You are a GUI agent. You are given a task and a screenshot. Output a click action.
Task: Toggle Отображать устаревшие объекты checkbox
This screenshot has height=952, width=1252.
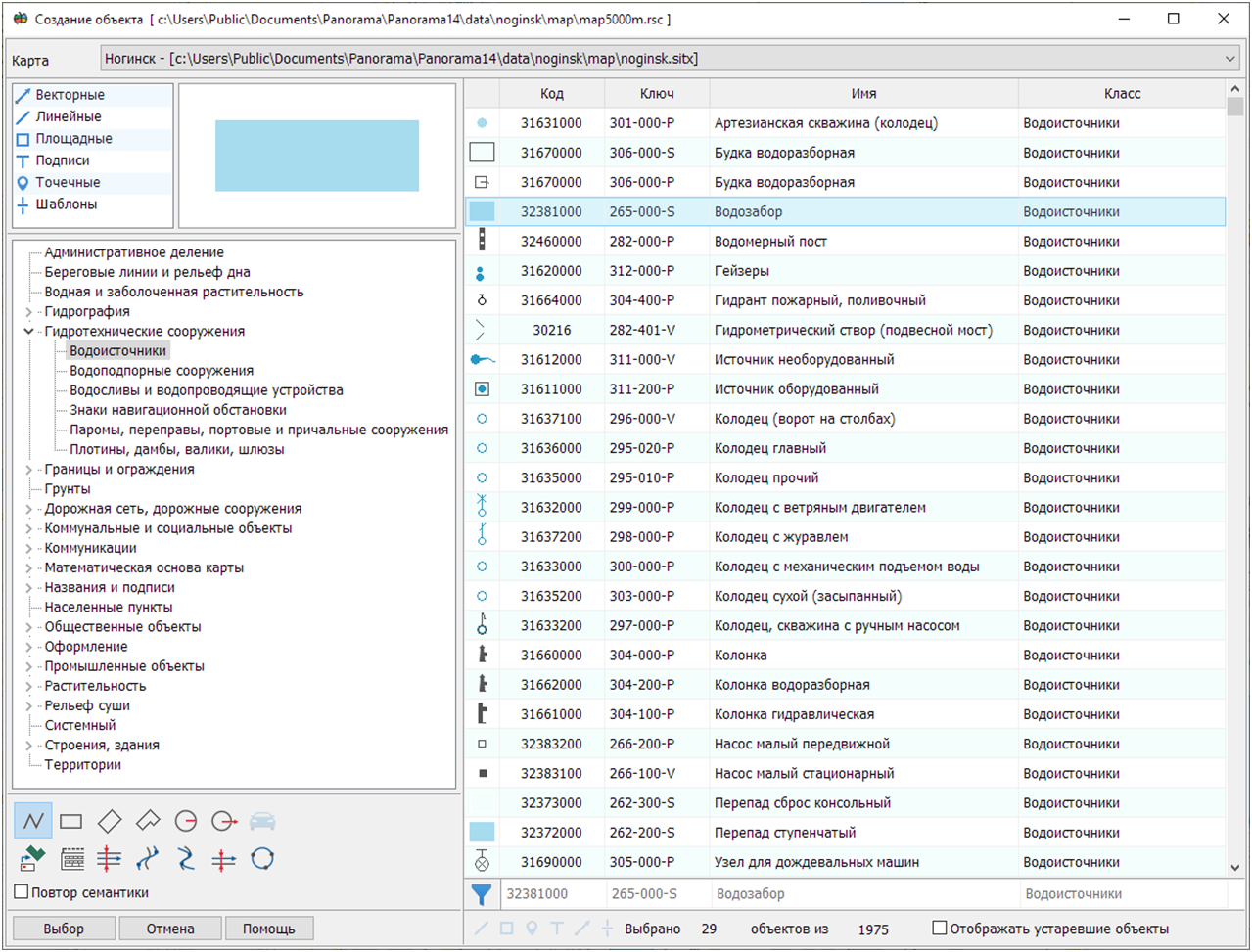pyautogui.click(x=940, y=929)
